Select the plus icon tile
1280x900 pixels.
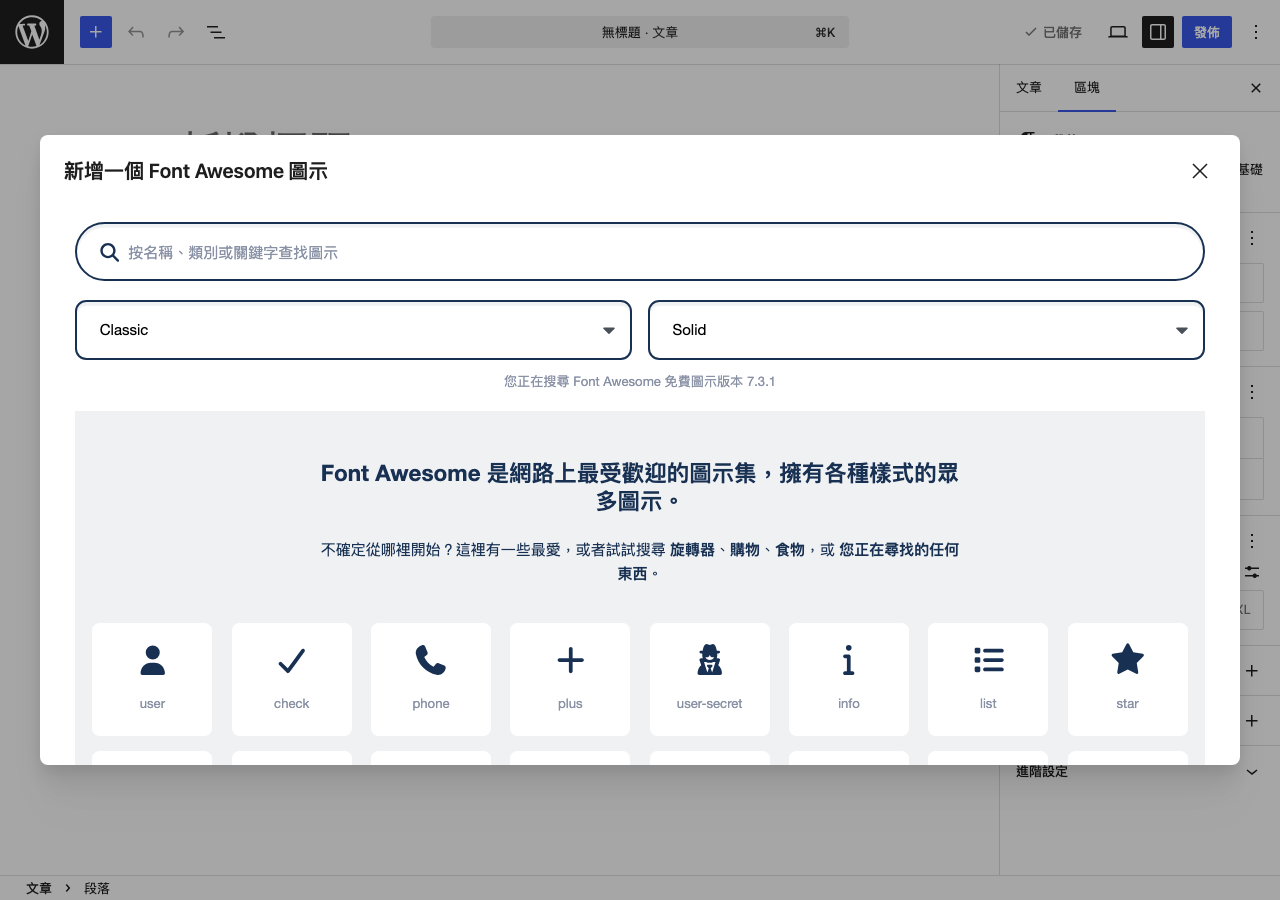tap(570, 679)
